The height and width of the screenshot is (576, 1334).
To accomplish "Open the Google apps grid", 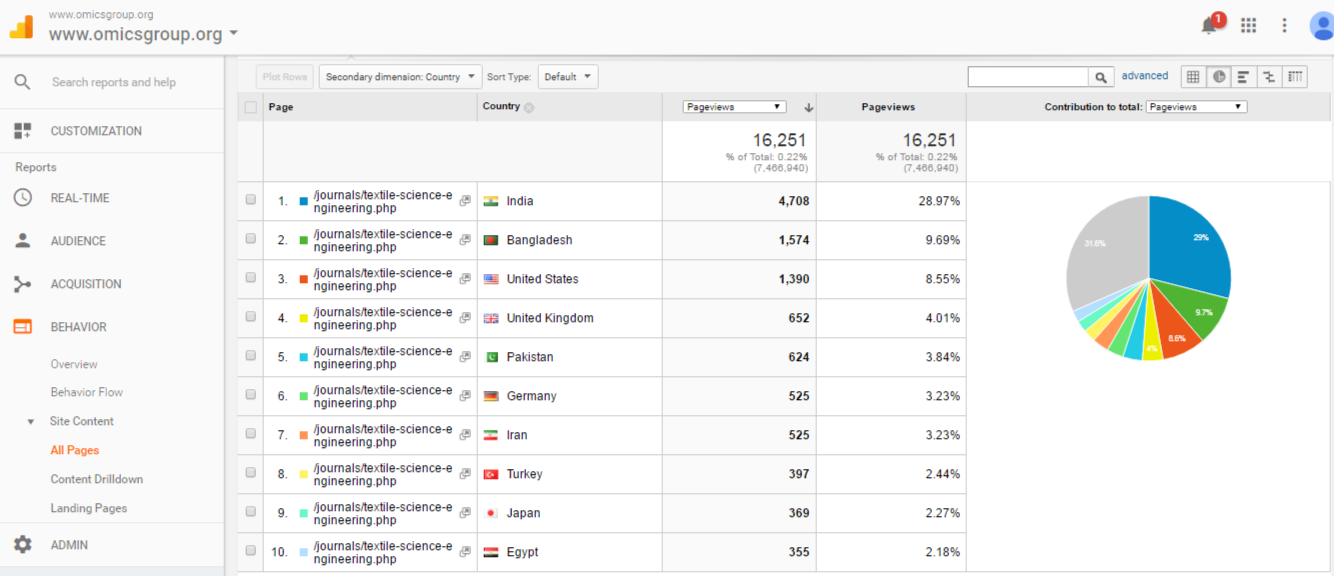I will (x=1248, y=26).
